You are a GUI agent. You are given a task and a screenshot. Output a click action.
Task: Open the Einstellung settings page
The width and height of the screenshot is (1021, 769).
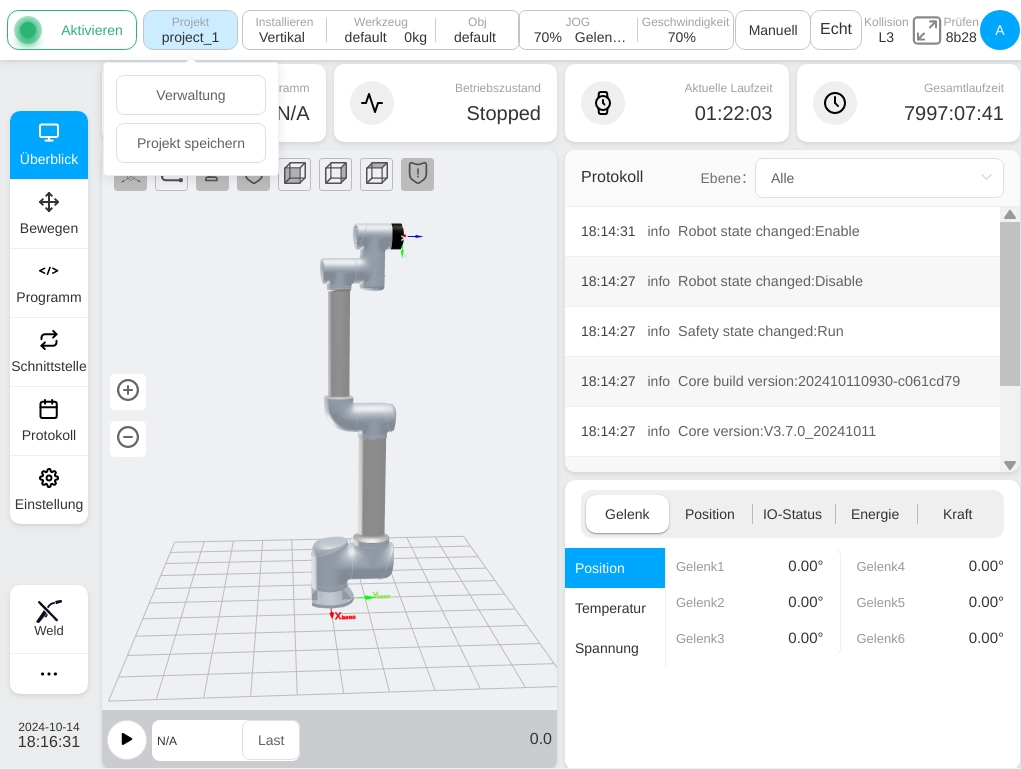pyautogui.click(x=49, y=490)
